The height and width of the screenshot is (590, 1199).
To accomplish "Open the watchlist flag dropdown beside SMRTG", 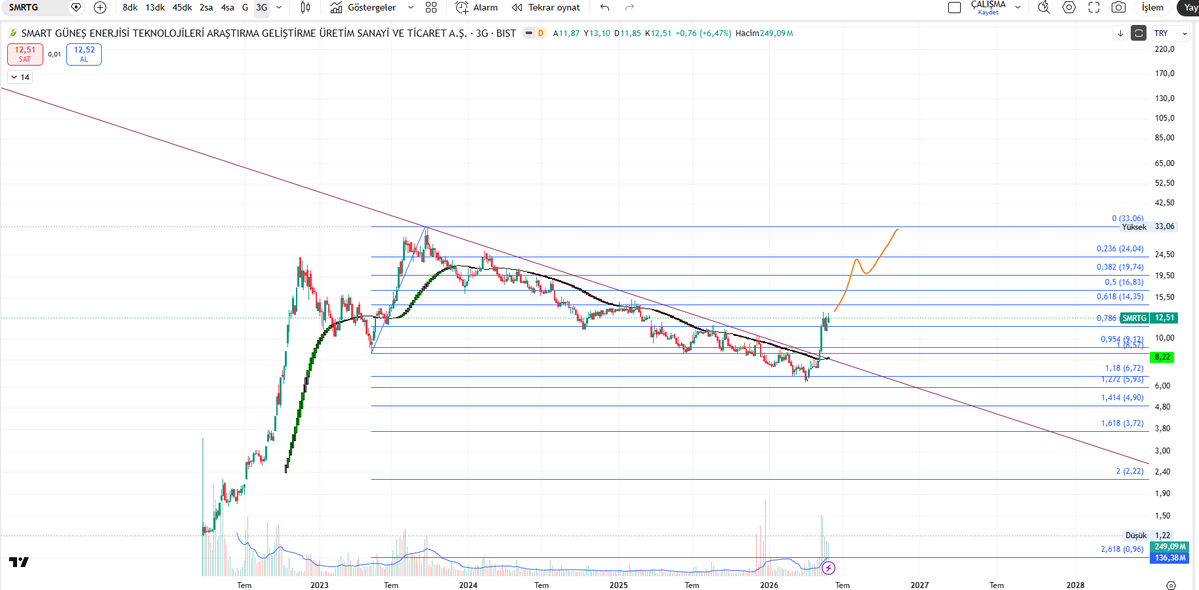I will [76, 7].
